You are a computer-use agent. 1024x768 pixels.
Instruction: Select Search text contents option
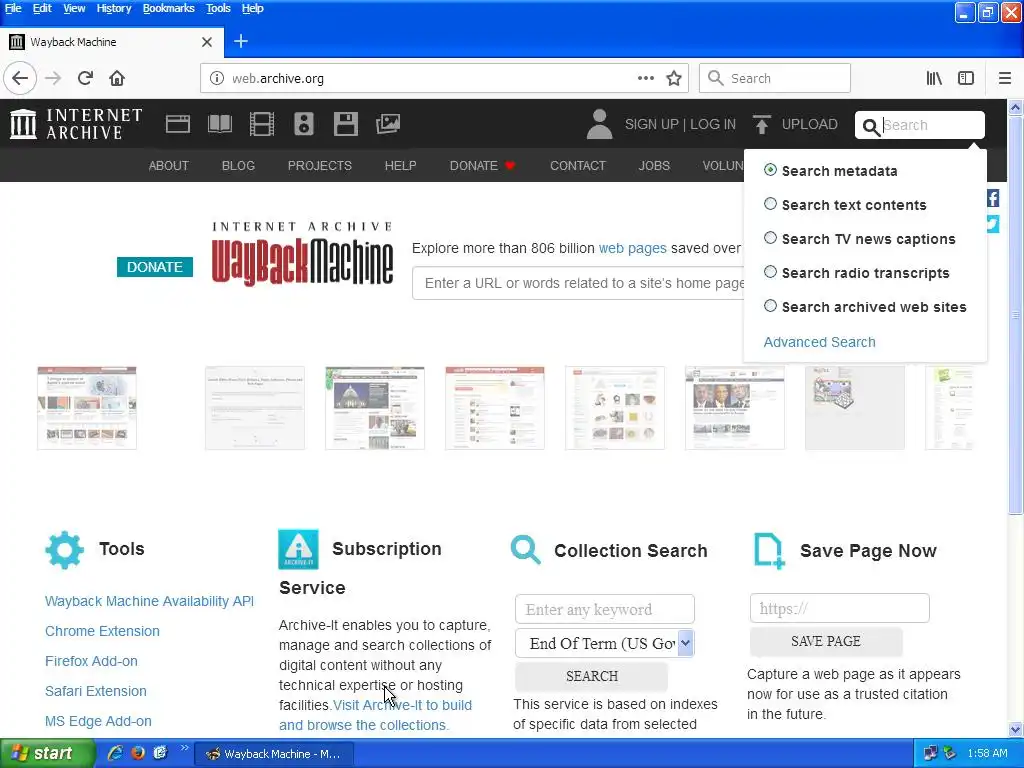pos(771,204)
